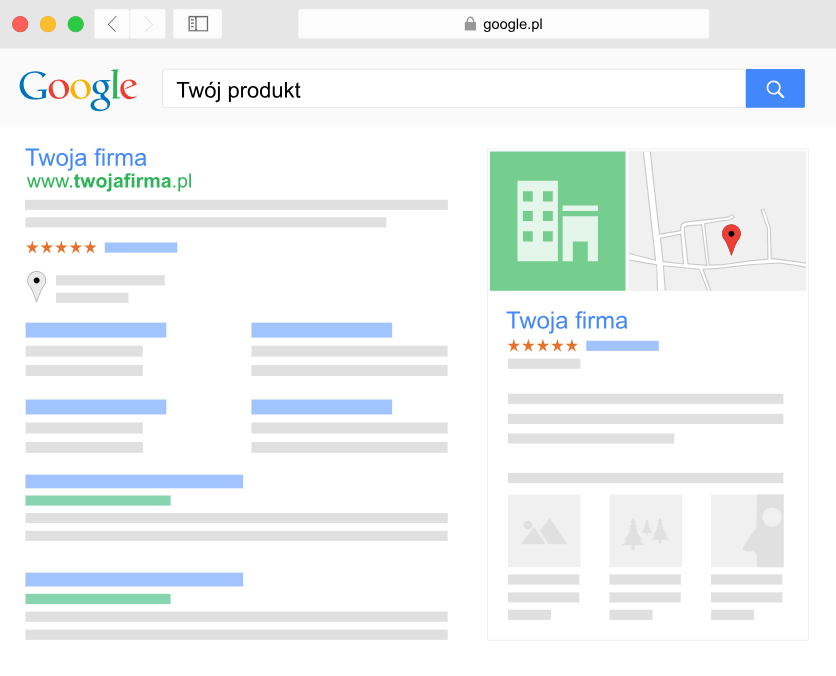Open "Twoja firma" title in business panel
Image resolution: width=836 pixels, height=676 pixels.
pos(567,321)
